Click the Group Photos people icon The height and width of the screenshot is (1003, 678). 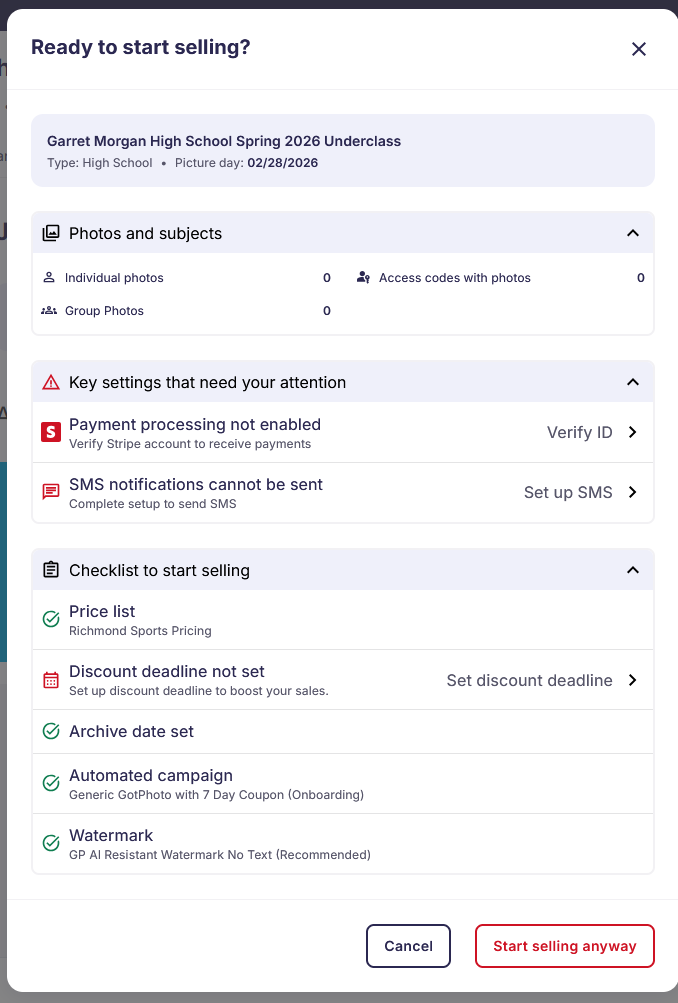[49, 310]
